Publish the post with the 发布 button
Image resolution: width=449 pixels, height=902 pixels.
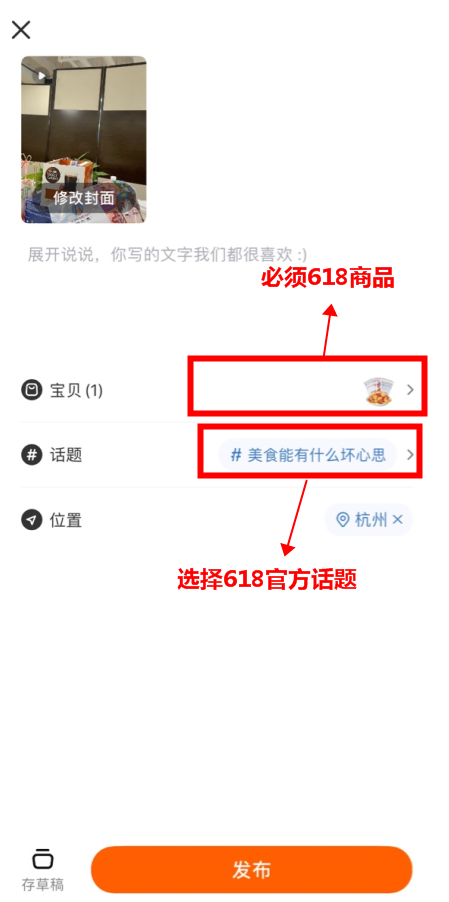pos(252,869)
